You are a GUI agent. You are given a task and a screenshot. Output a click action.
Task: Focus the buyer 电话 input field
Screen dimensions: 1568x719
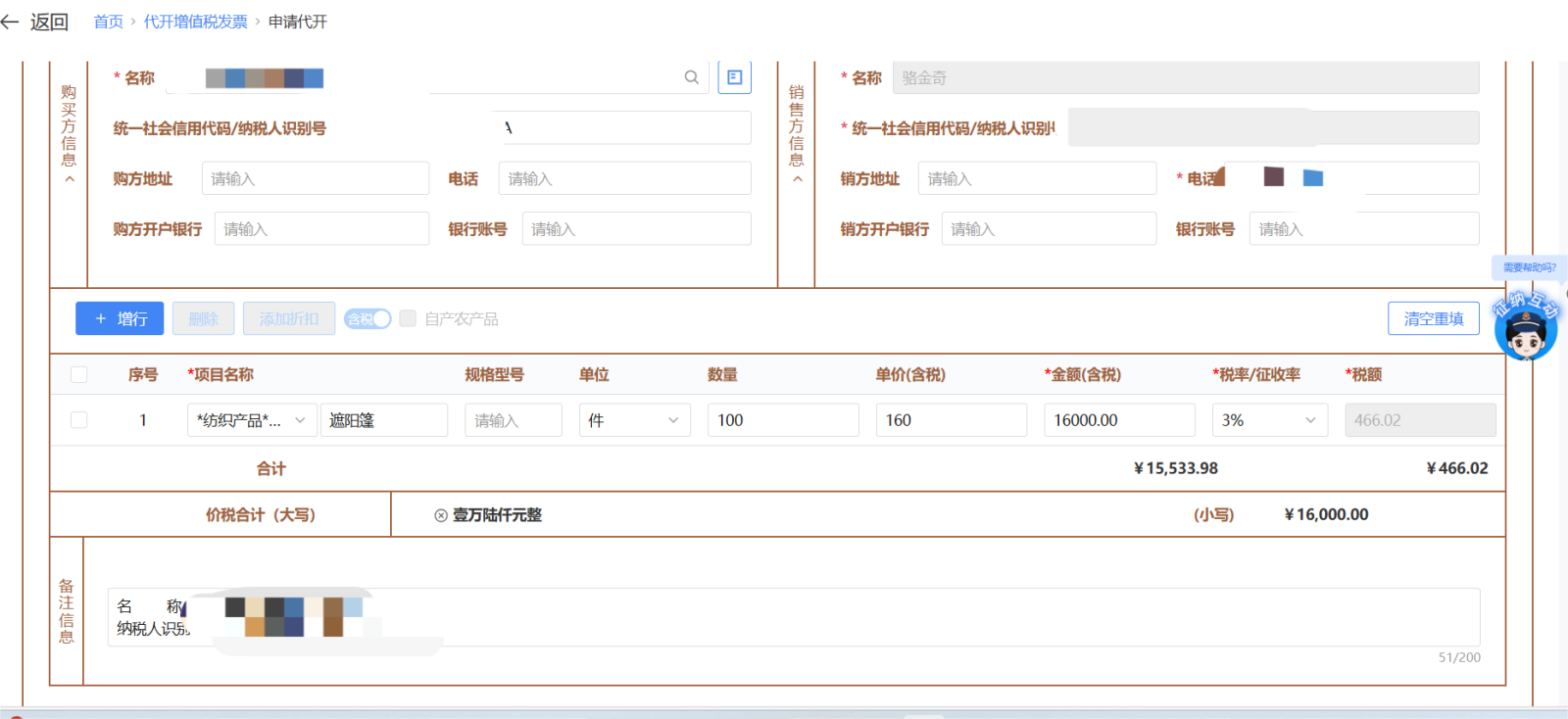point(625,178)
